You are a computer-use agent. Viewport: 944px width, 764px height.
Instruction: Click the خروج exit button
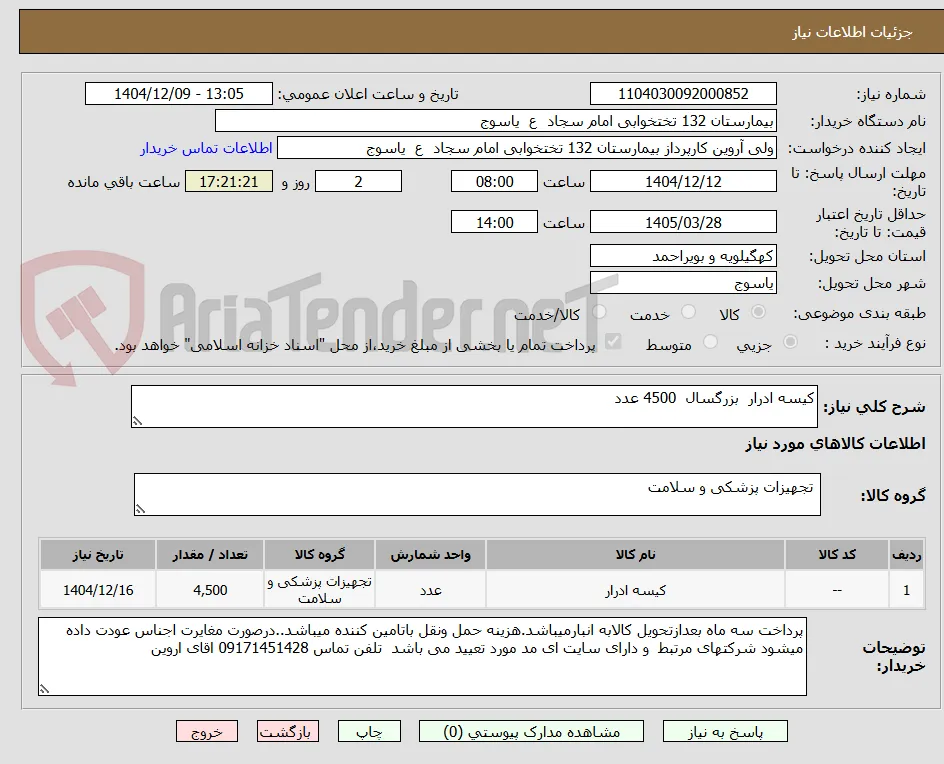tap(207, 731)
